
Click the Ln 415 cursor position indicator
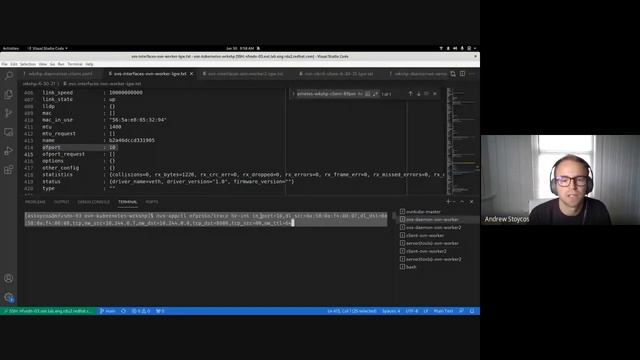point(351,311)
